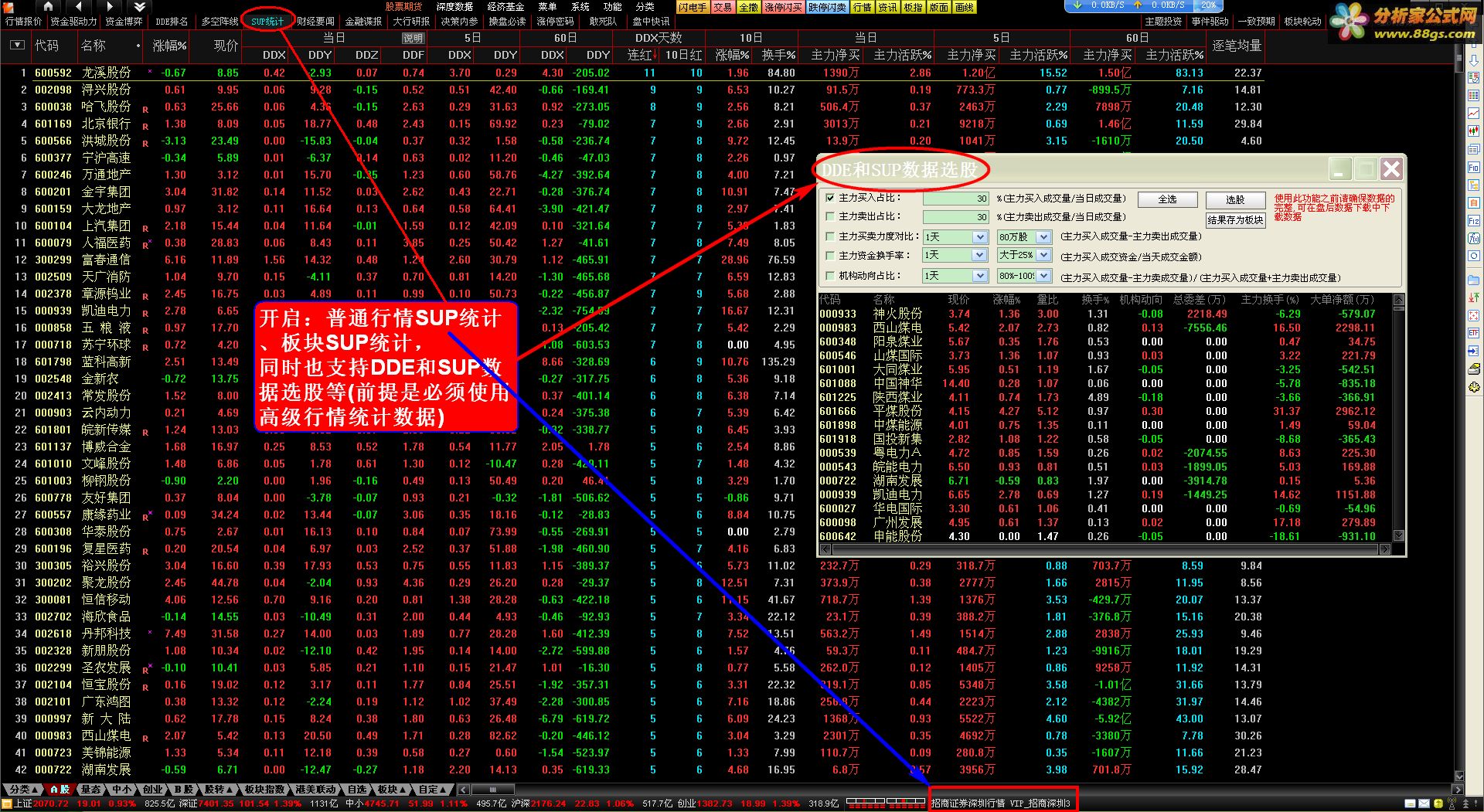Screen dimensions: 1484x812
Task: Click the 跌停闪卖 toolbar button
Action: click(827, 7)
